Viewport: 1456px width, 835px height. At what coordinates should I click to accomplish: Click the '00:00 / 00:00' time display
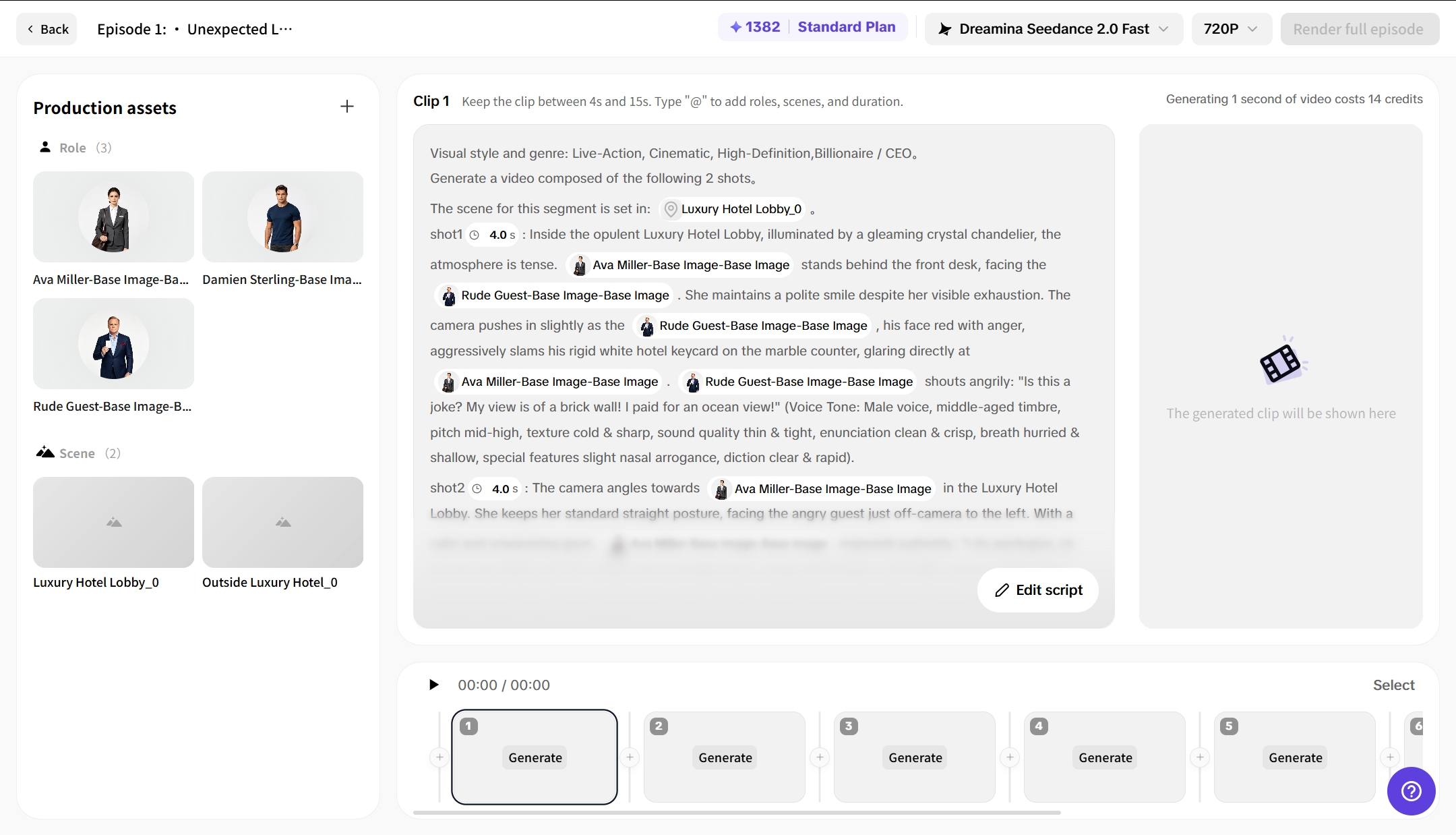pos(504,685)
